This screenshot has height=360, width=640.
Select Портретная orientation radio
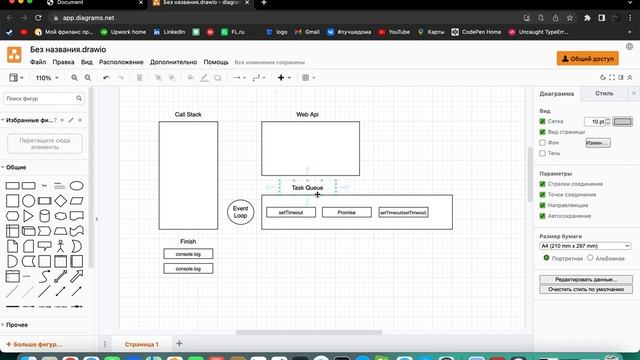pyautogui.click(x=546, y=258)
